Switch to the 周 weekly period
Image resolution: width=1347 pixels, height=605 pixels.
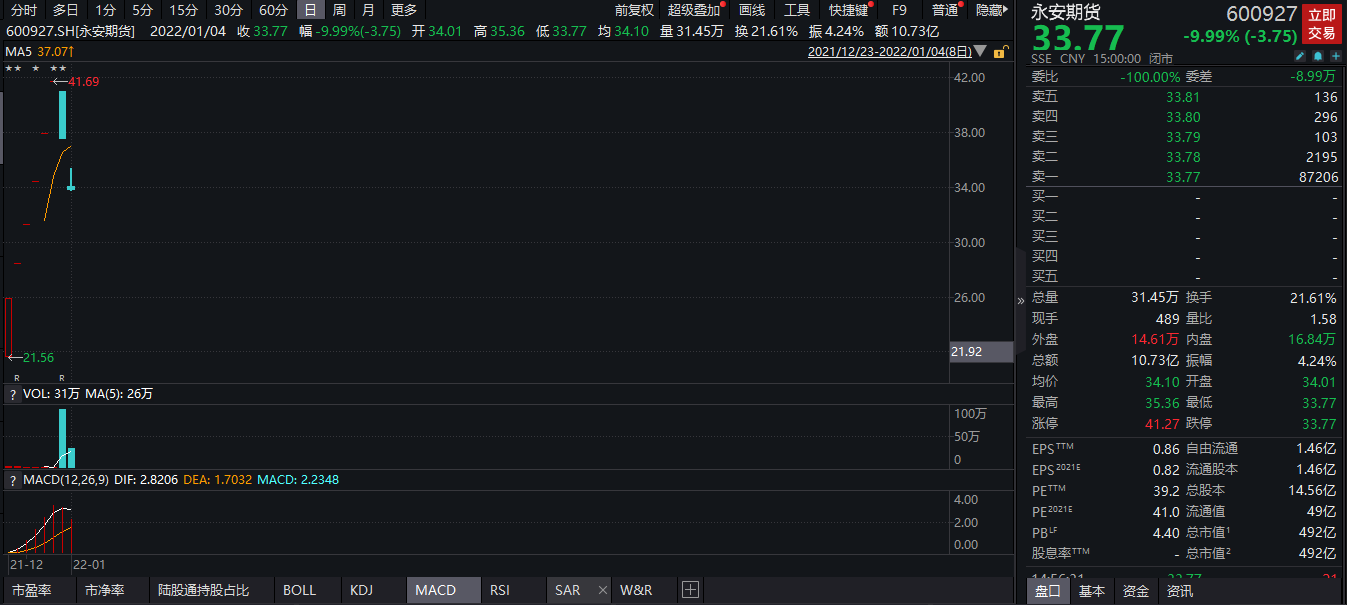(x=340, y=10)
